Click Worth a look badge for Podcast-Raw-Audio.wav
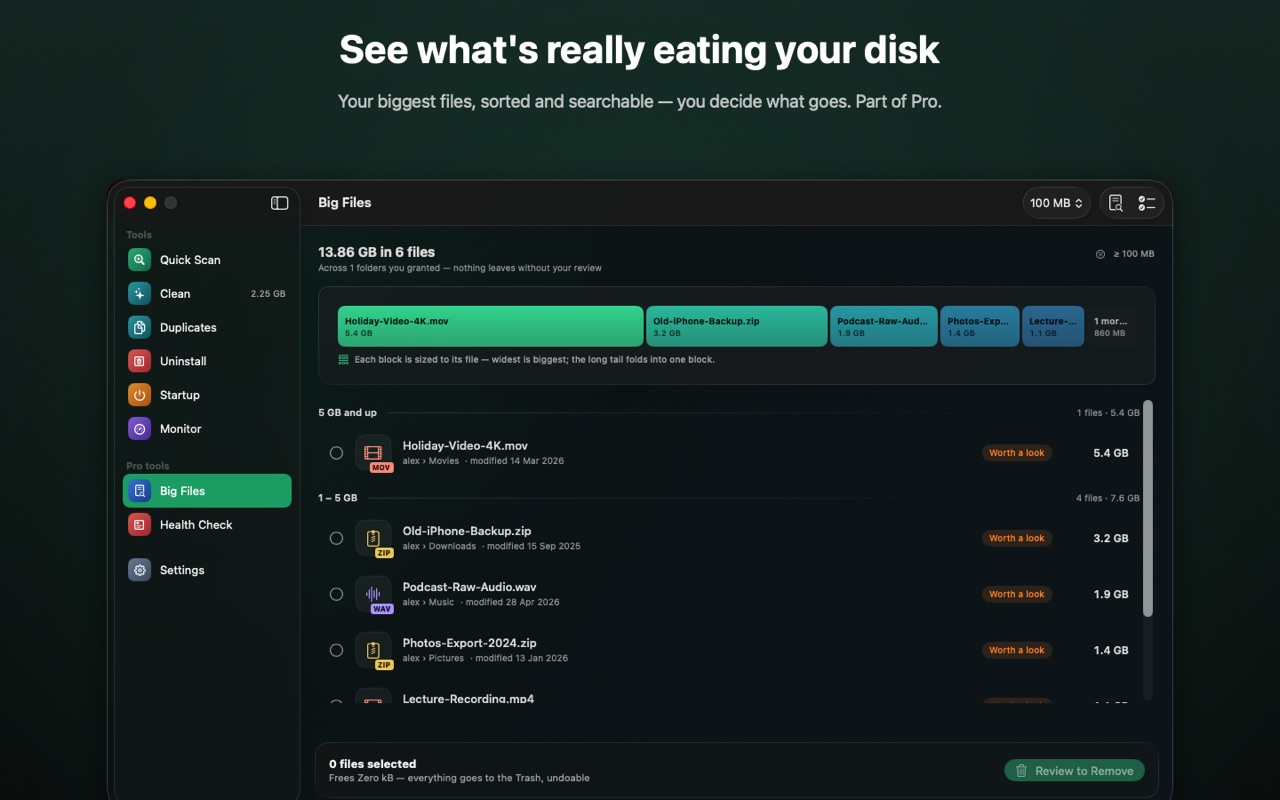 pos(1016,594)
